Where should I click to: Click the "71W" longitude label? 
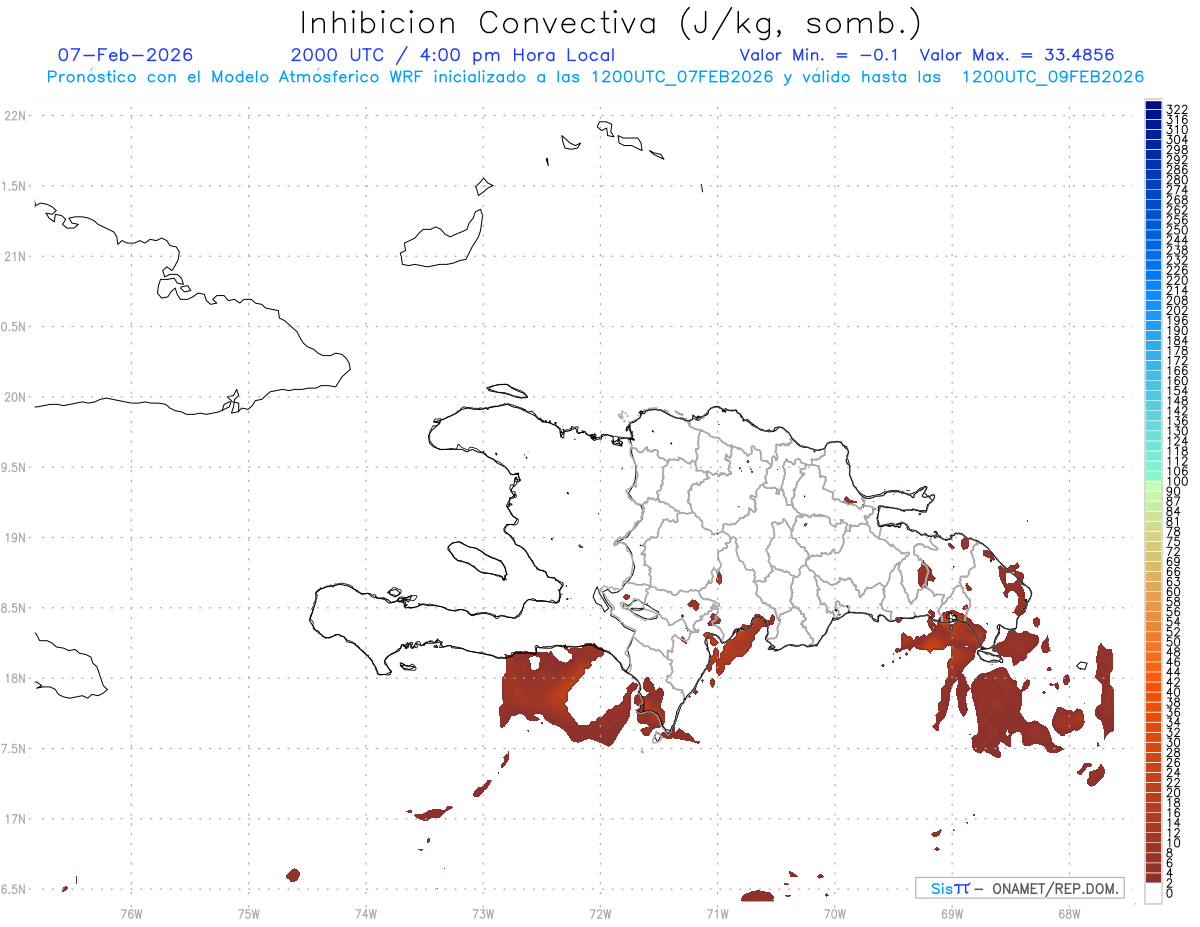click(717, 913)
